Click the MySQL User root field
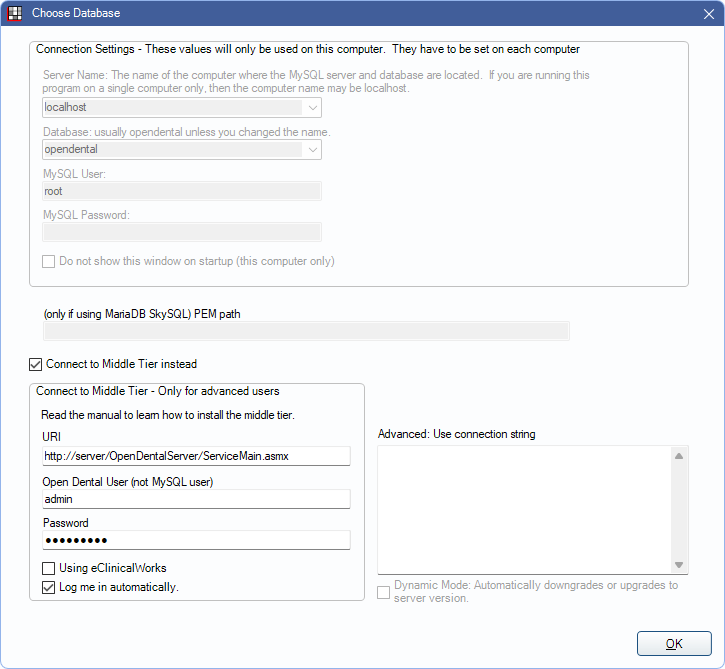 (182, 191)
